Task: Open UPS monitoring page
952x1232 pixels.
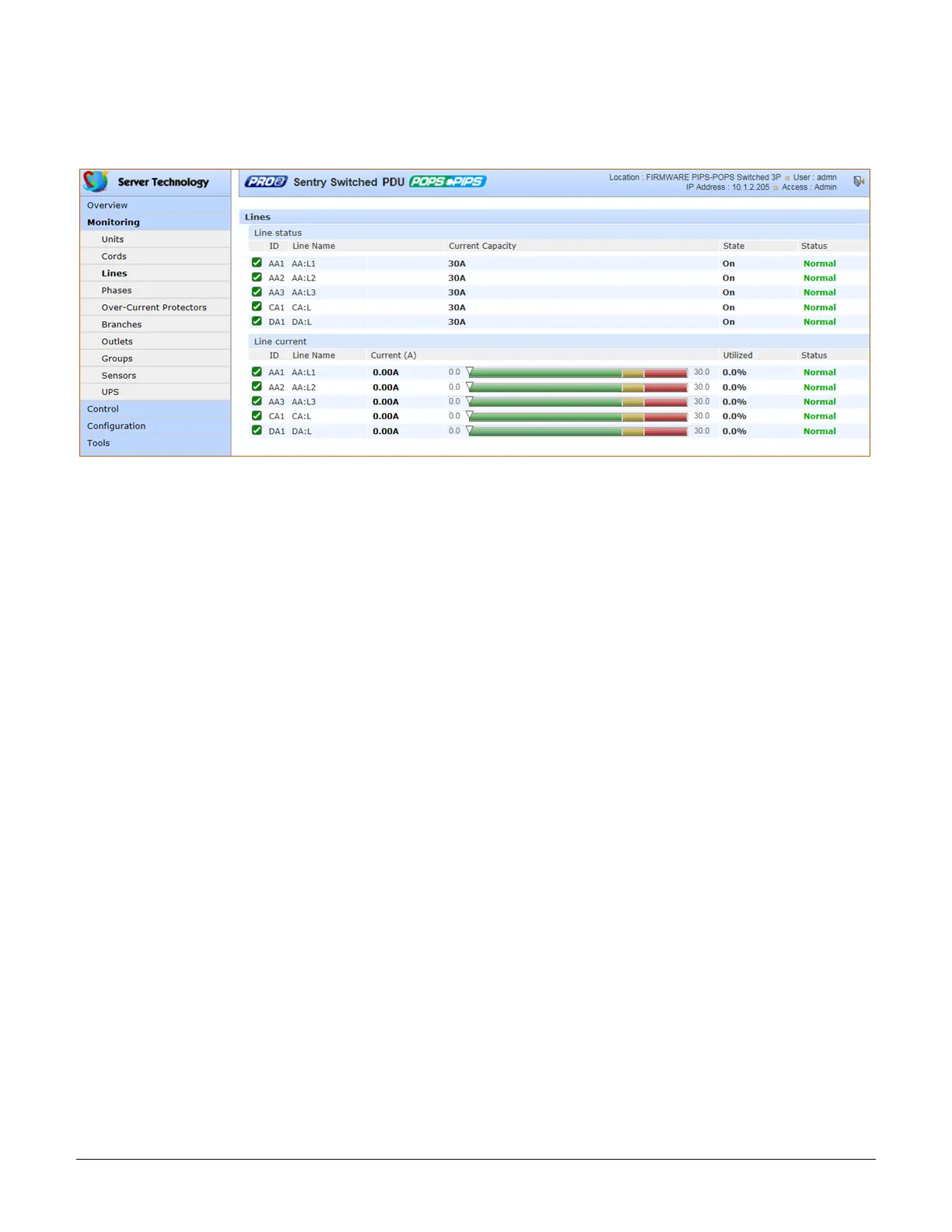Action: [110, 392]
